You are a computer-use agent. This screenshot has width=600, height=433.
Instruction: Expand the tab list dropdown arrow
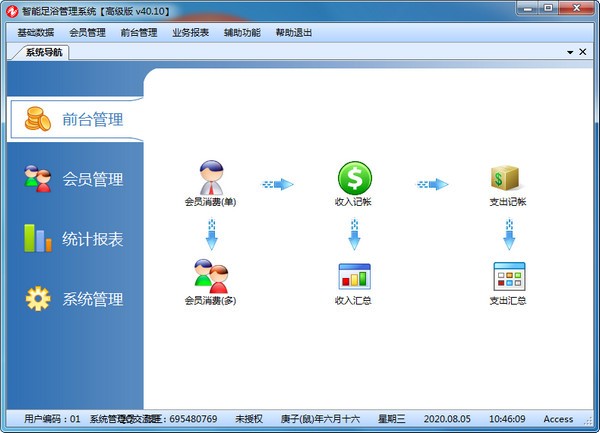pos(570,52)
